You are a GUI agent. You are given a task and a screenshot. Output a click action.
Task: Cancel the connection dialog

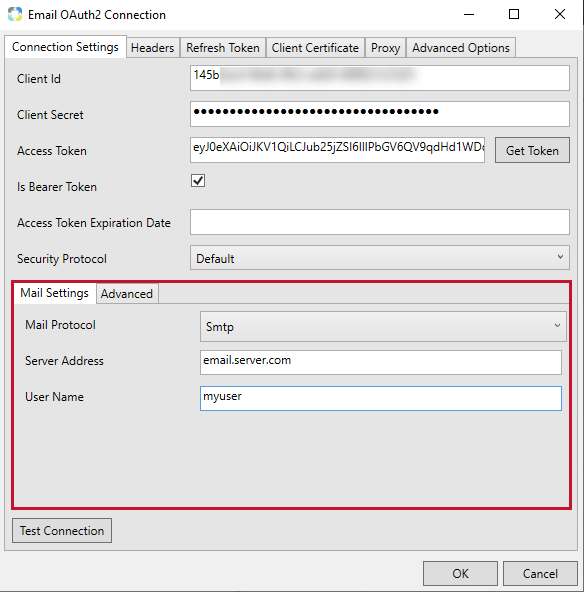pyautogui.click(x=540, y=574)
